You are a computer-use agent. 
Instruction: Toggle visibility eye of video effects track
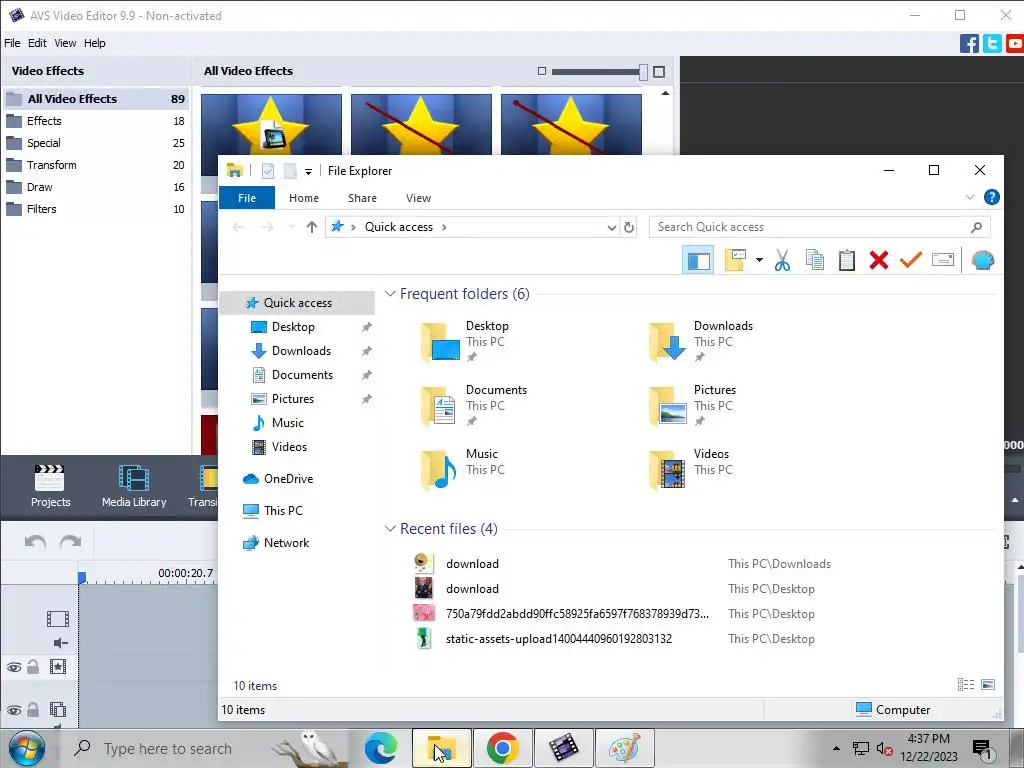click(x=14, y=667)
